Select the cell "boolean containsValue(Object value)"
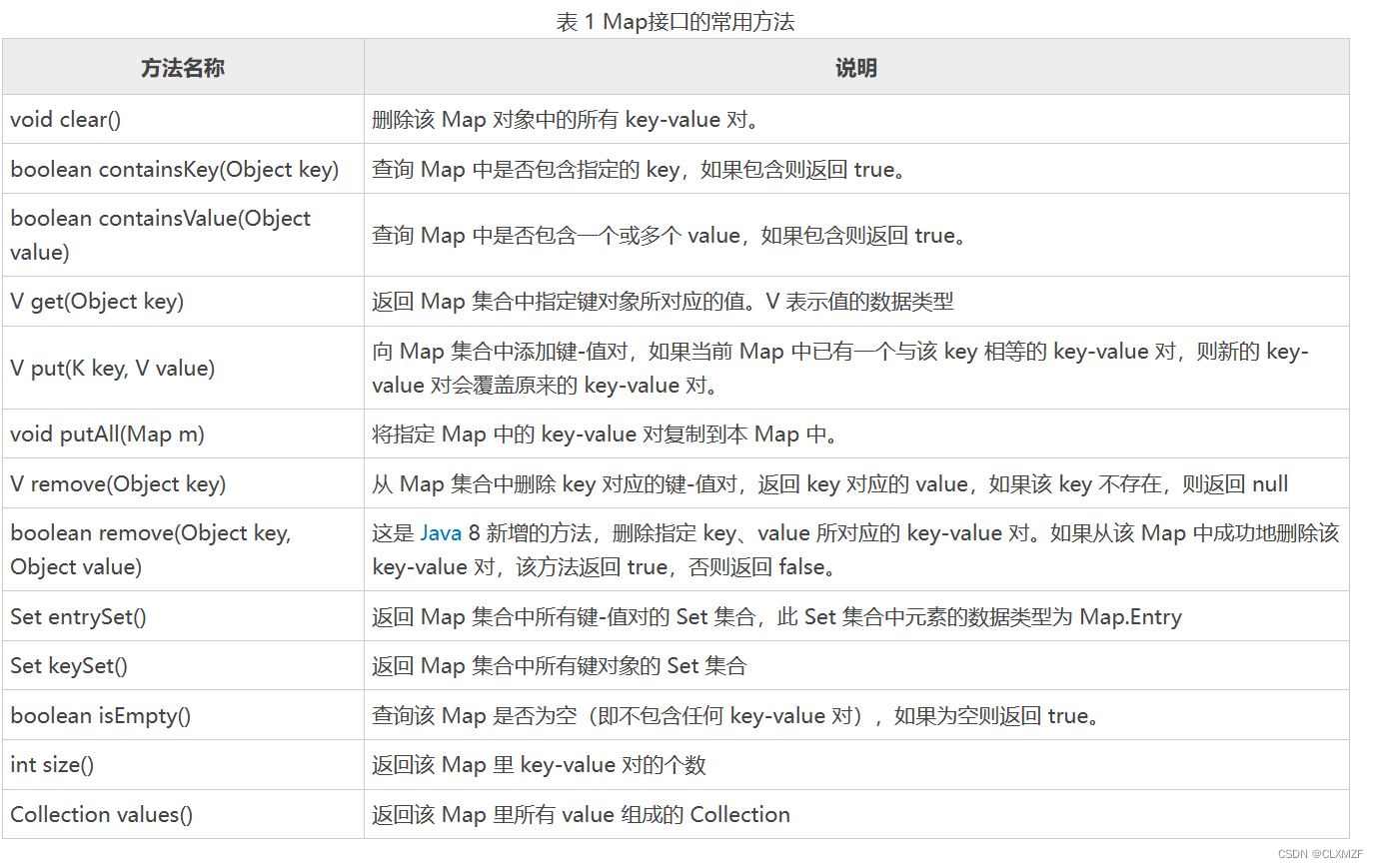 click(x=183, y=235)
